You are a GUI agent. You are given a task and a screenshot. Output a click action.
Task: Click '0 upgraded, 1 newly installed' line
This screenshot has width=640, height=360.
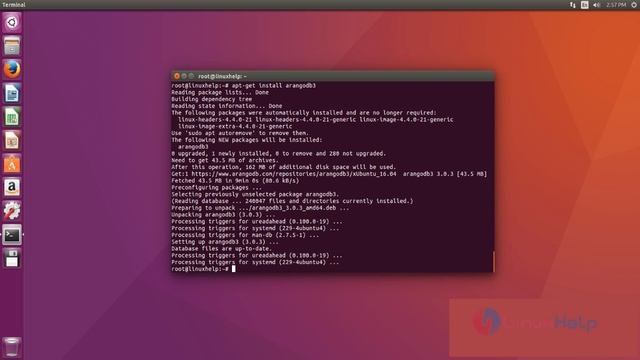point(279,153)
